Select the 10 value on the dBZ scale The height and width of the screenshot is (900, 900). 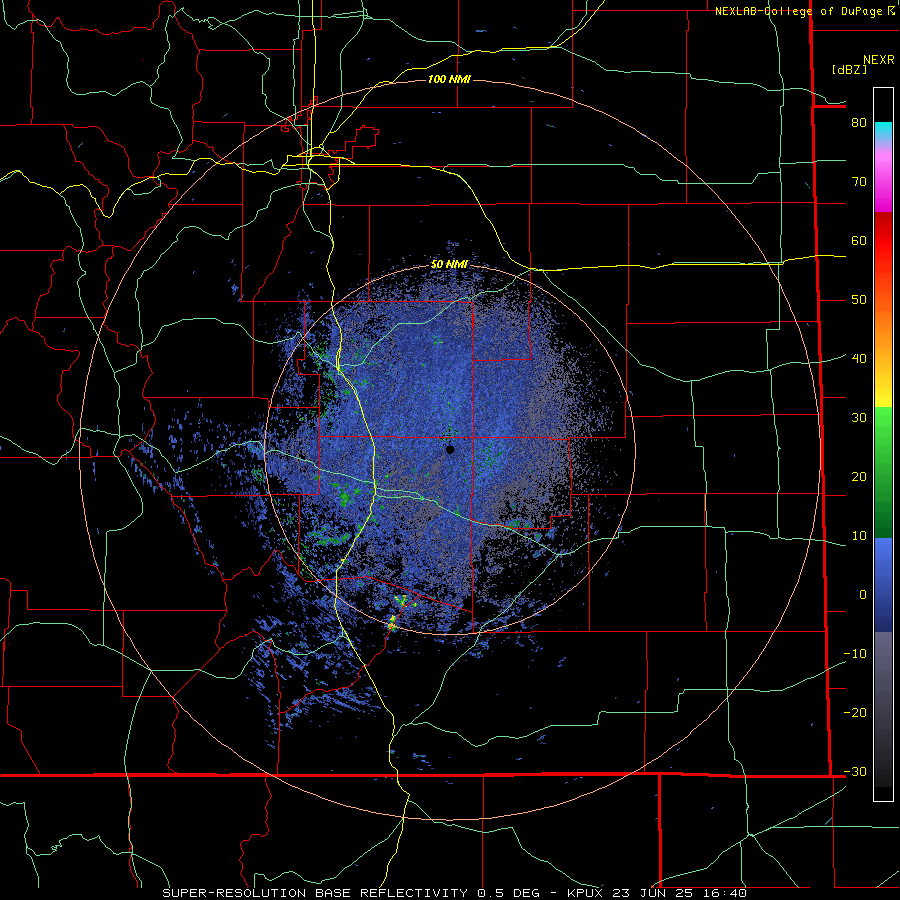point(859,536)
